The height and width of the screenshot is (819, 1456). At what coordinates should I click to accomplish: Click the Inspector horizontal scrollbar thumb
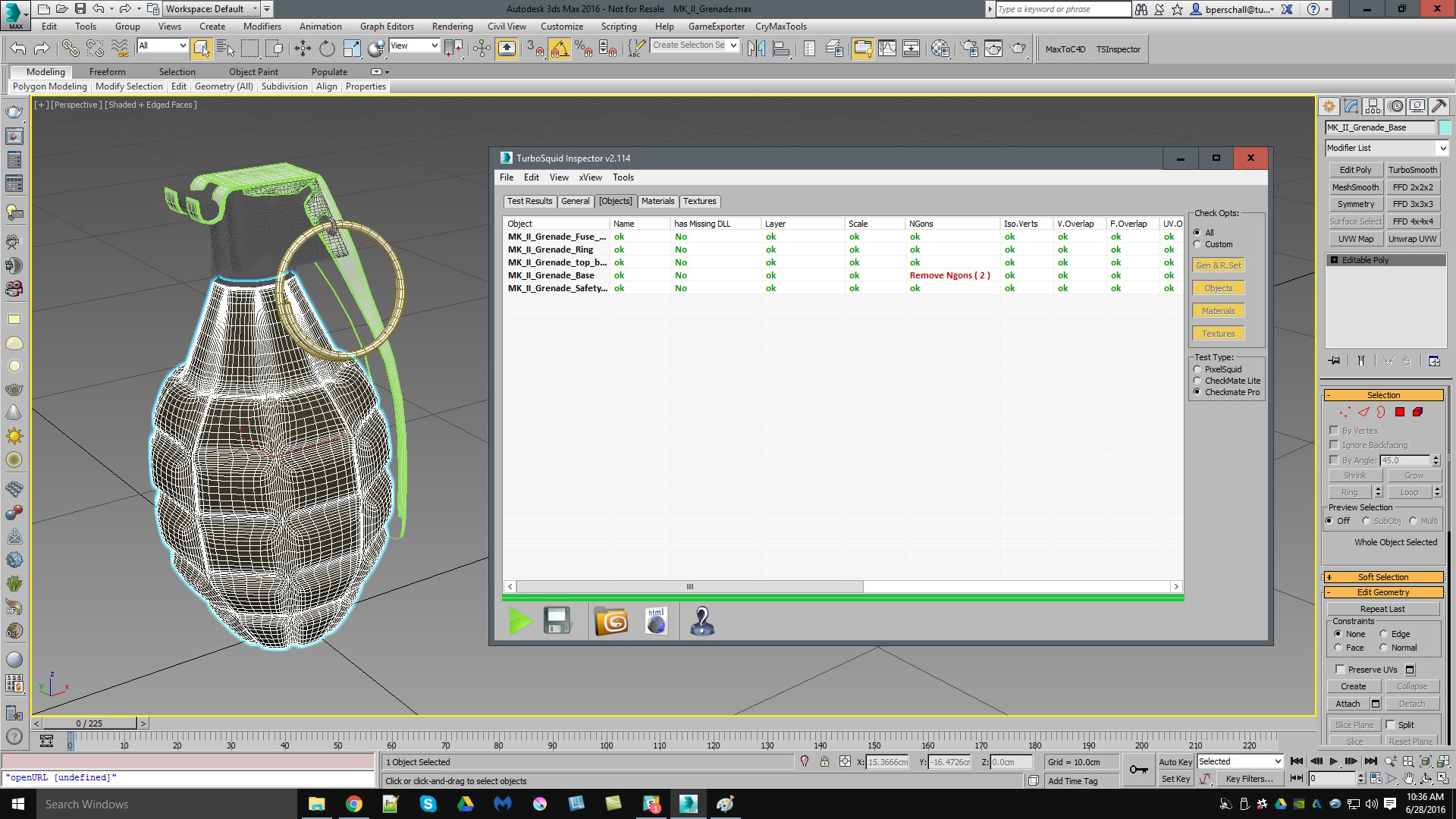pos(689,587)
